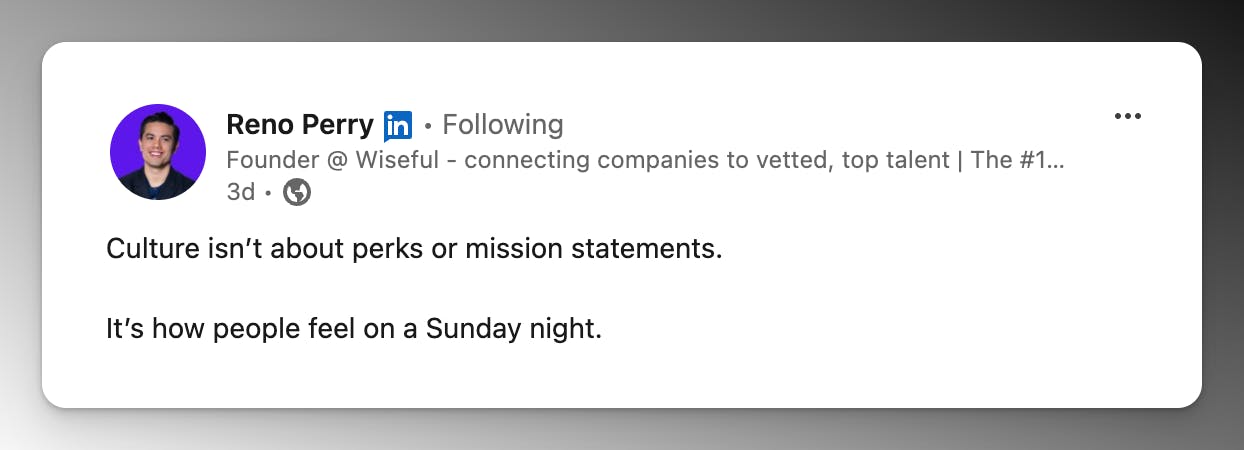1244x450 pixels.
Task: Click the words Sunday night
Action: 514,328
